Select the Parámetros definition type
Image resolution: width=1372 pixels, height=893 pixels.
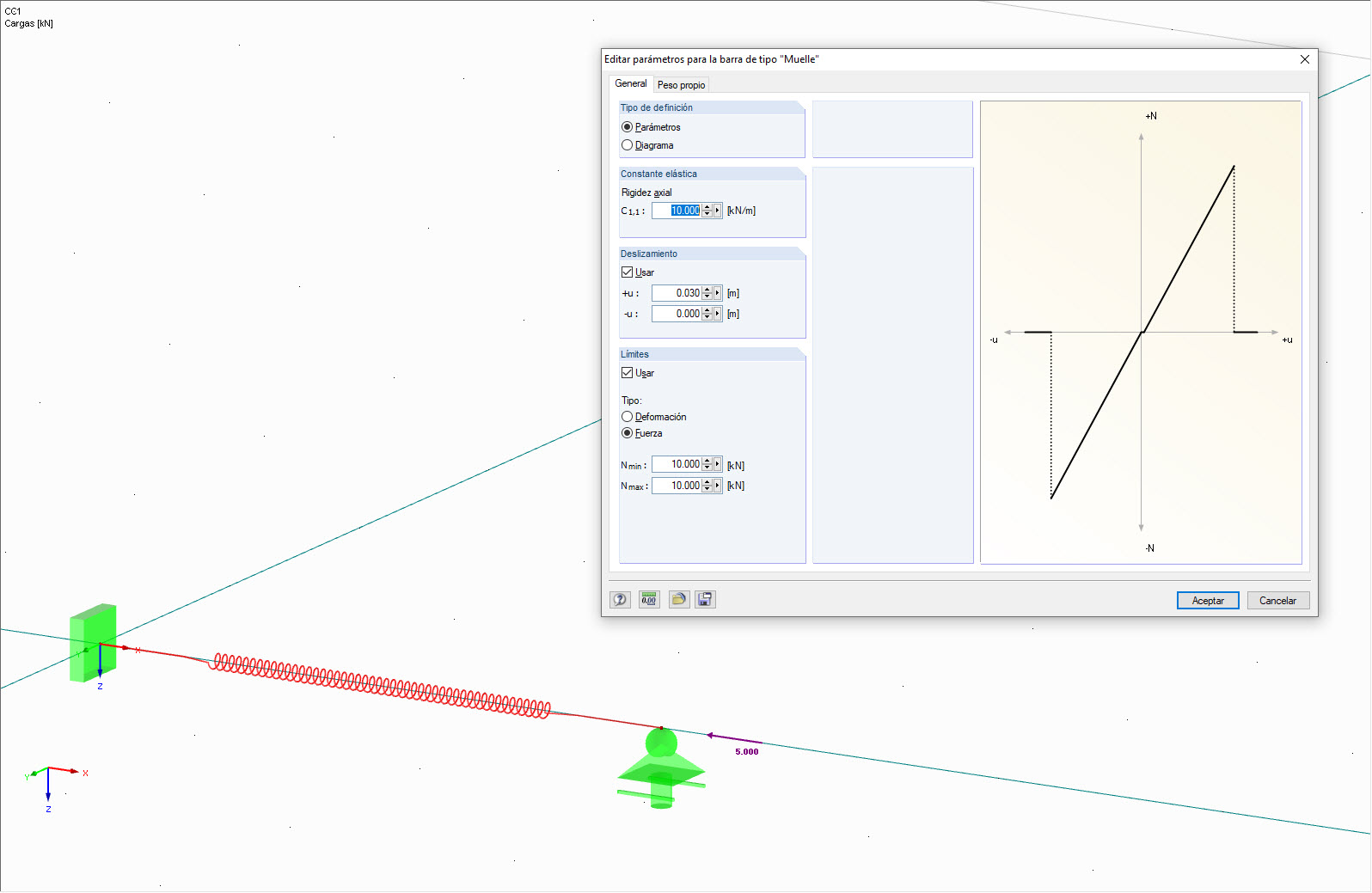pyautogui.click(x=651, y=127)
